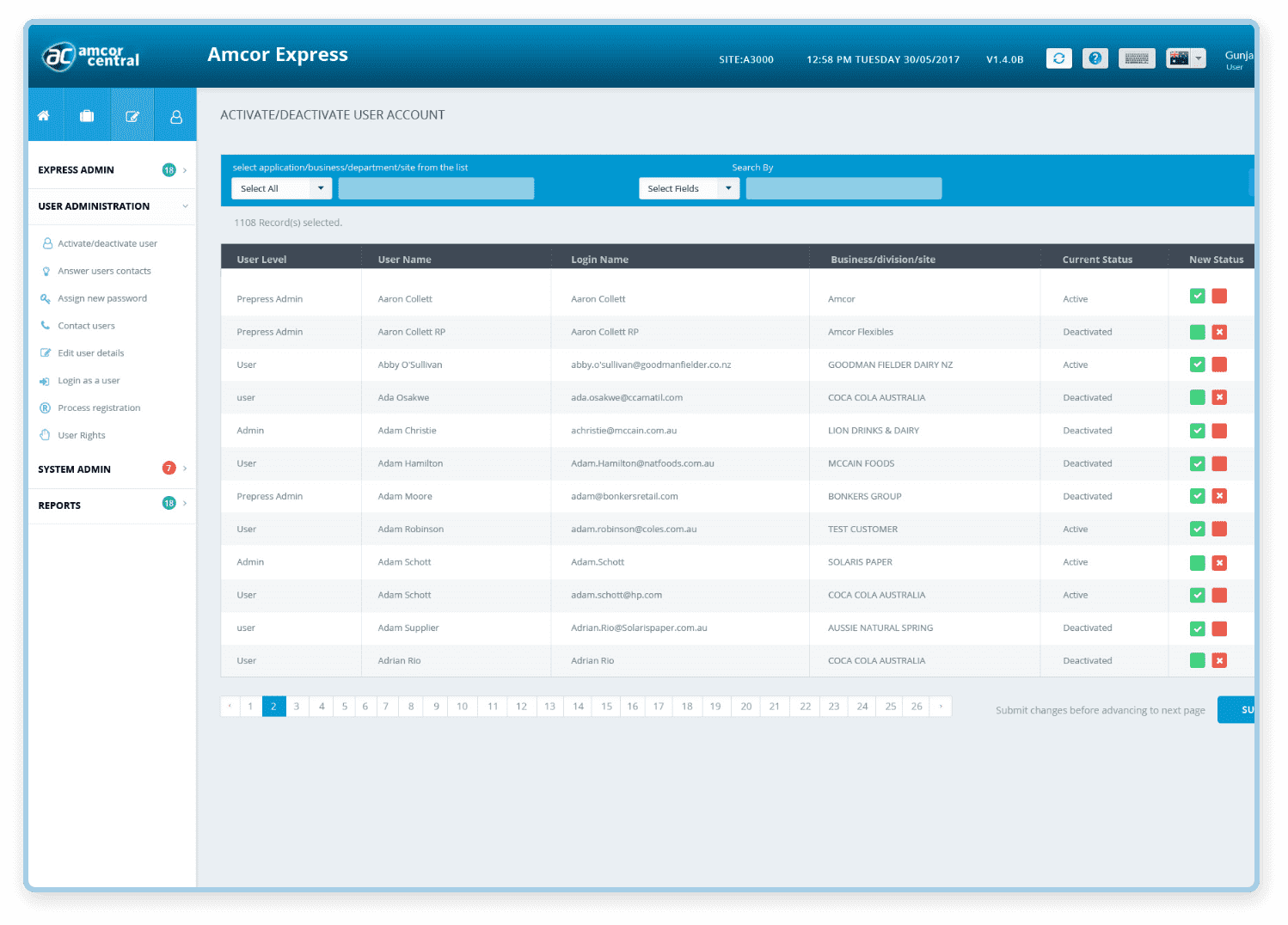Sort by Current Status column header
The width and height of the screenshot is (1288, 925).
(1097, 260)
